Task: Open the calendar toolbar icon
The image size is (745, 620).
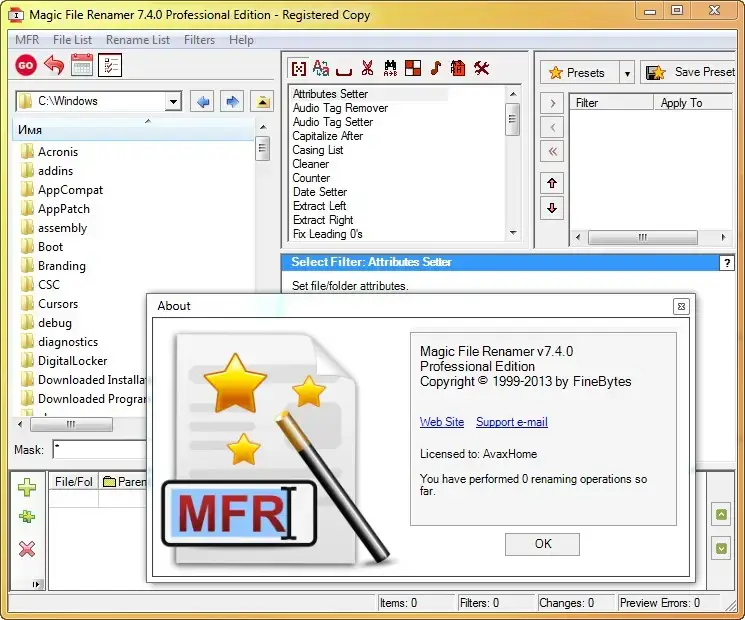Action: pyautogui.click(x=81, y=65)
